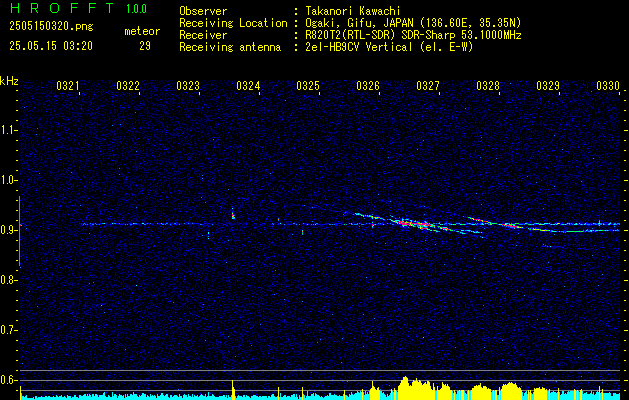Click observer name Takanori Kawachi
The width and height of the screenshot is (629, 400).
coord(353,11)
